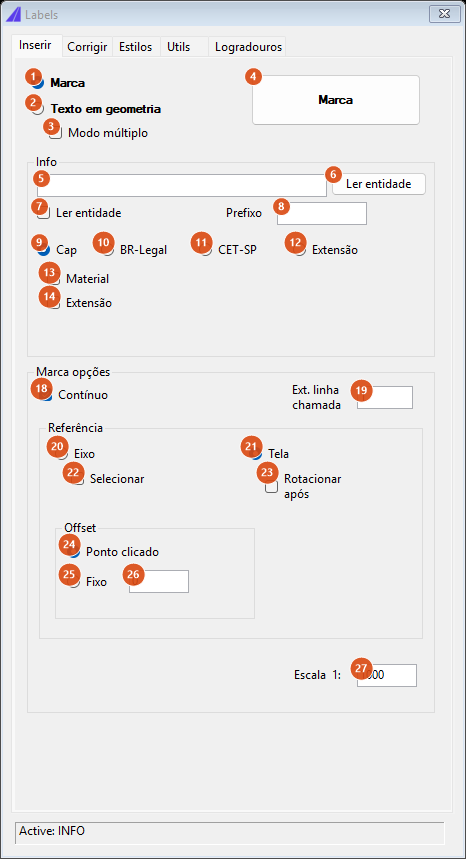
Task: Click the Ler entidade button
Action: [x=378, y=184]
